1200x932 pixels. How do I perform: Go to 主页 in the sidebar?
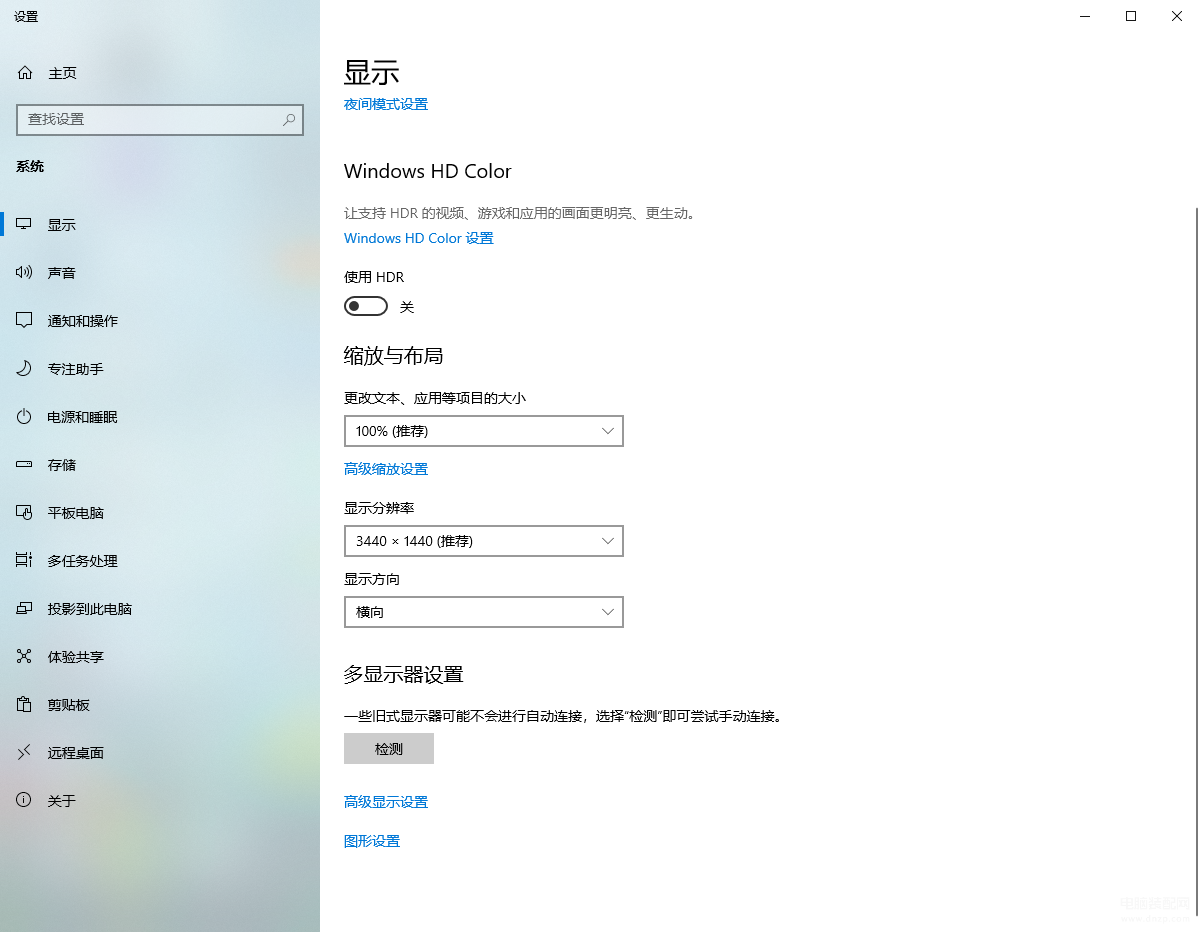coord(160,73)
